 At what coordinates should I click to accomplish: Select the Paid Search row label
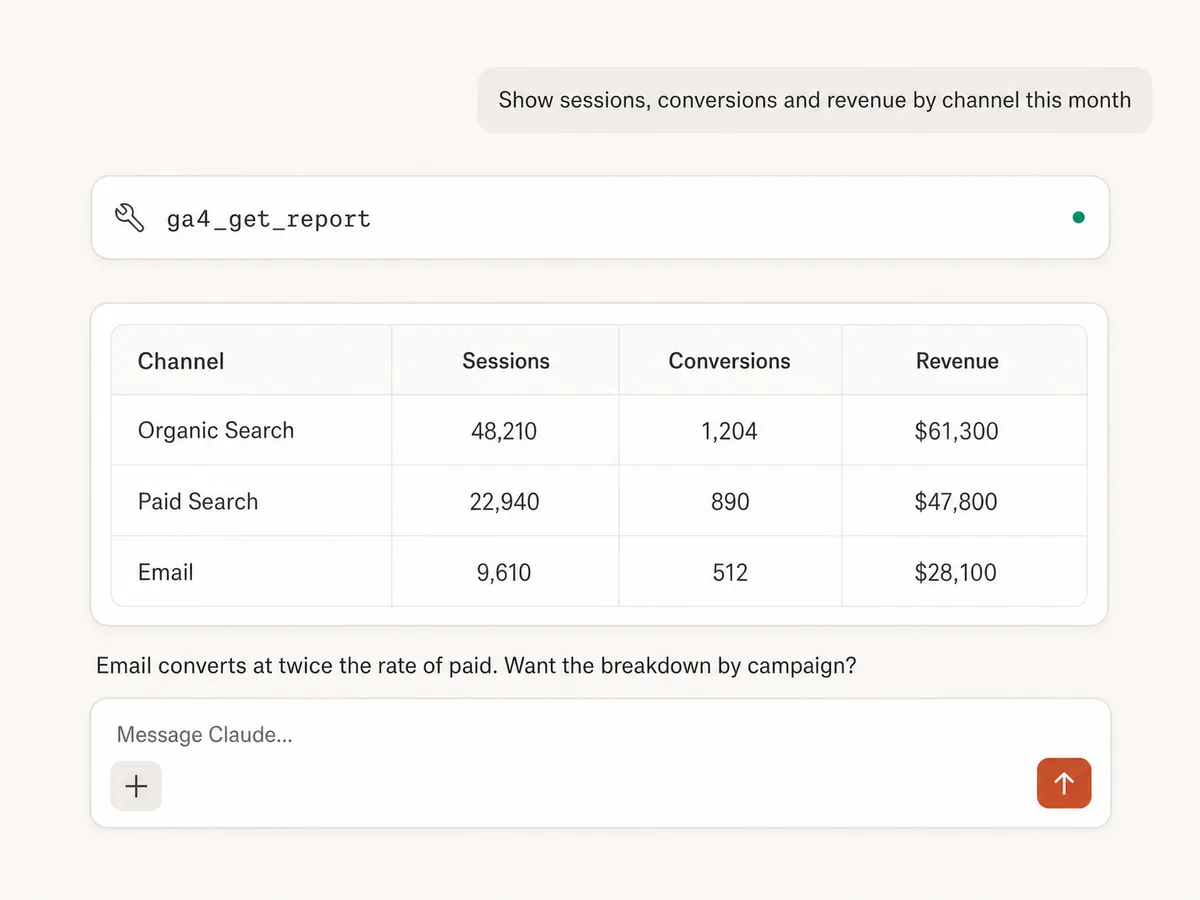(198, 502)
